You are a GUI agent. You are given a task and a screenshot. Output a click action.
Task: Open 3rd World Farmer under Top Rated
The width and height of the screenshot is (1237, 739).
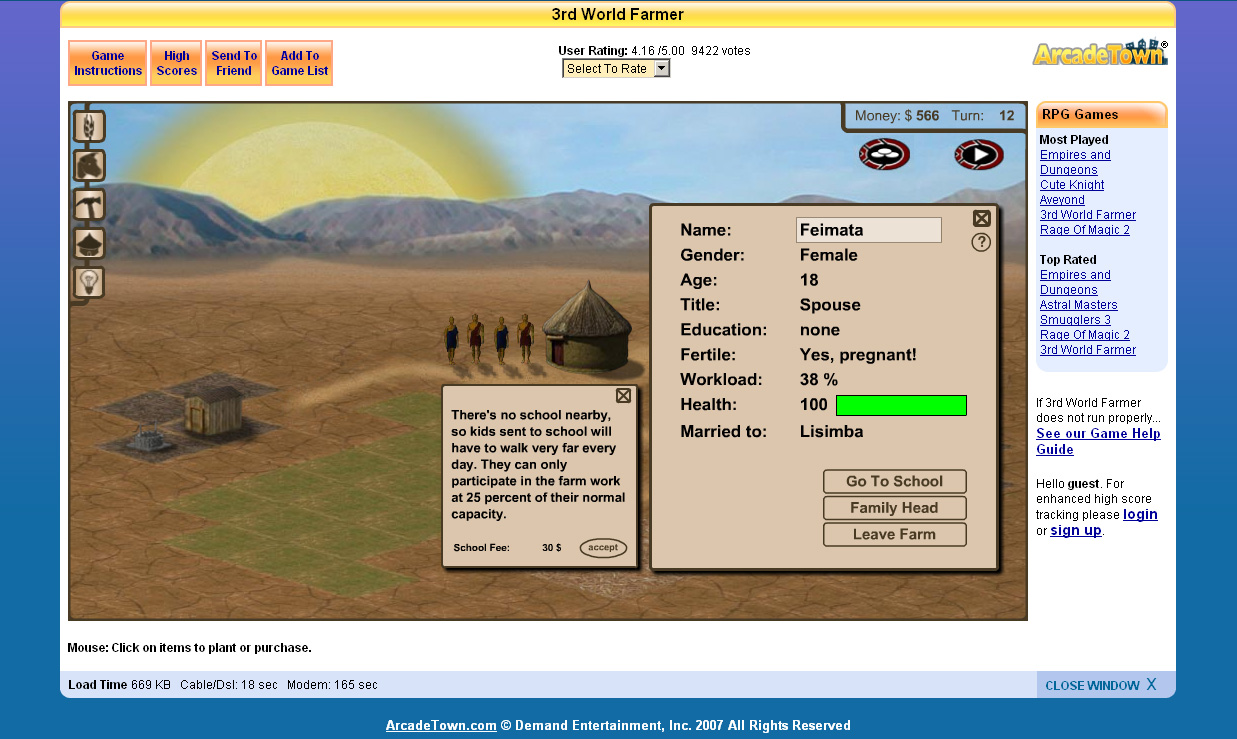[1088, 350]
